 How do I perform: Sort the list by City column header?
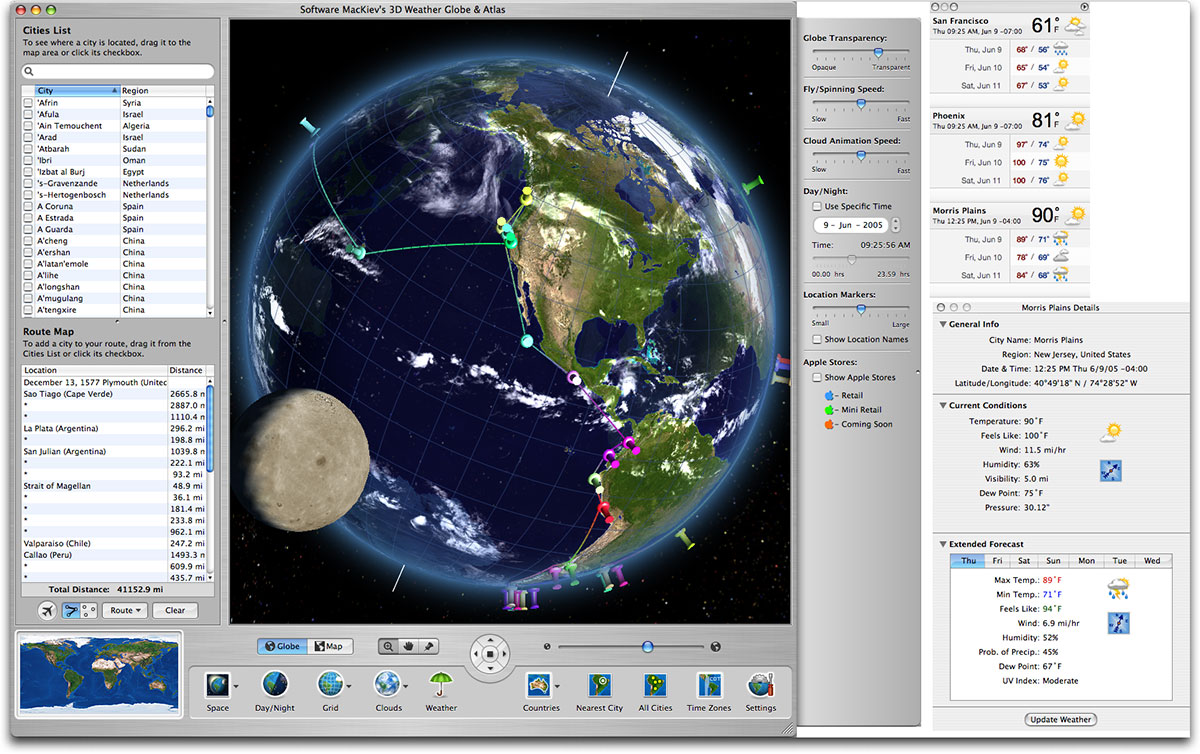tap(77, 91)
